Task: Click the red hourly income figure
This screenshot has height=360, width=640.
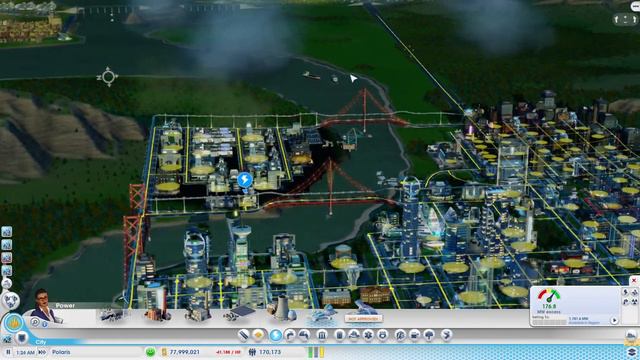Action: 229,352
